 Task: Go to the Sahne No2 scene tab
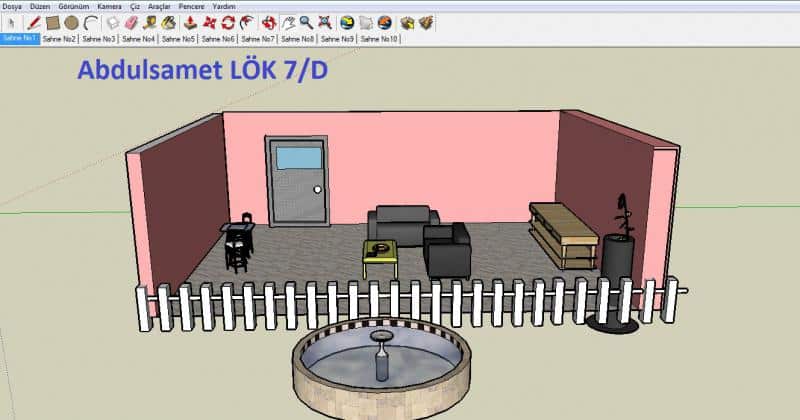click(x=59, y=38)
